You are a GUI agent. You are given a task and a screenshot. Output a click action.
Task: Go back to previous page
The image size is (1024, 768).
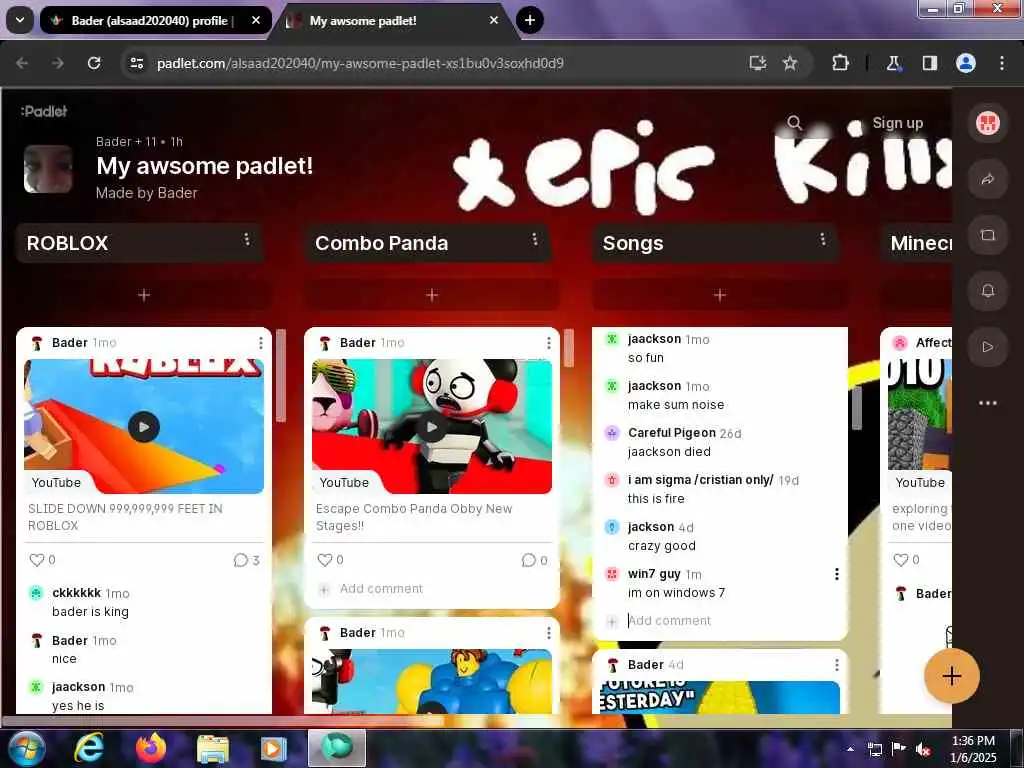tap(22, 63)
